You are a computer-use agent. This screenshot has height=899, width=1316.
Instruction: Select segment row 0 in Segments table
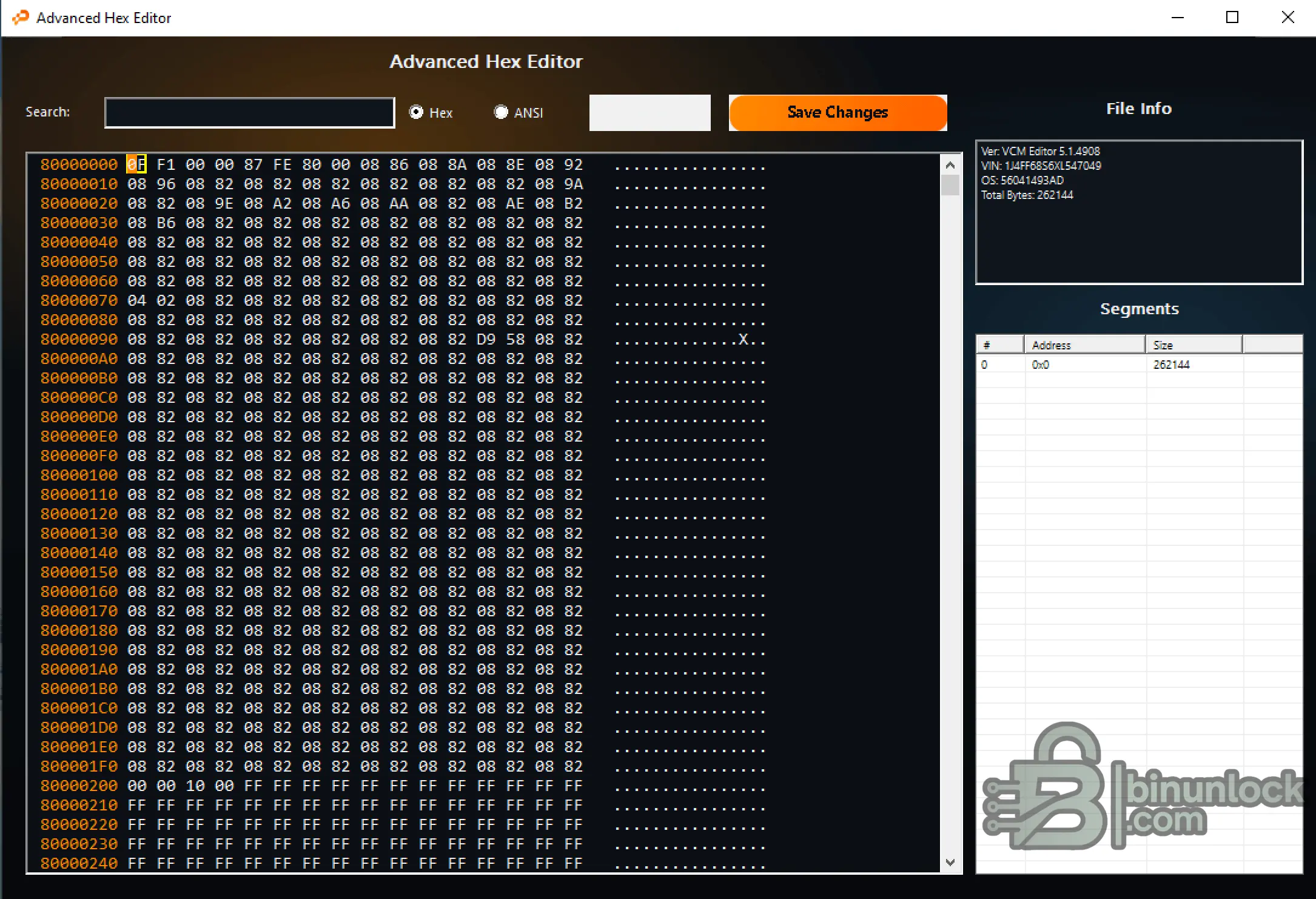click(1139, 365)
